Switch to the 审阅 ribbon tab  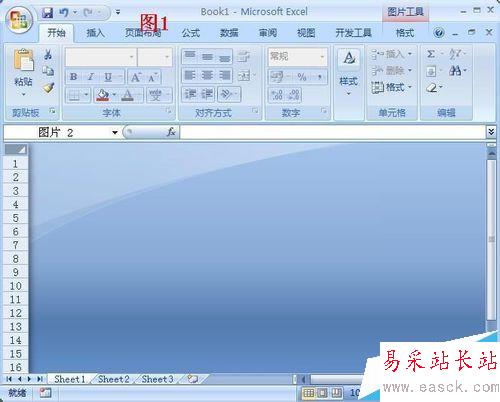pyautogui.click(x=268, y=33)
